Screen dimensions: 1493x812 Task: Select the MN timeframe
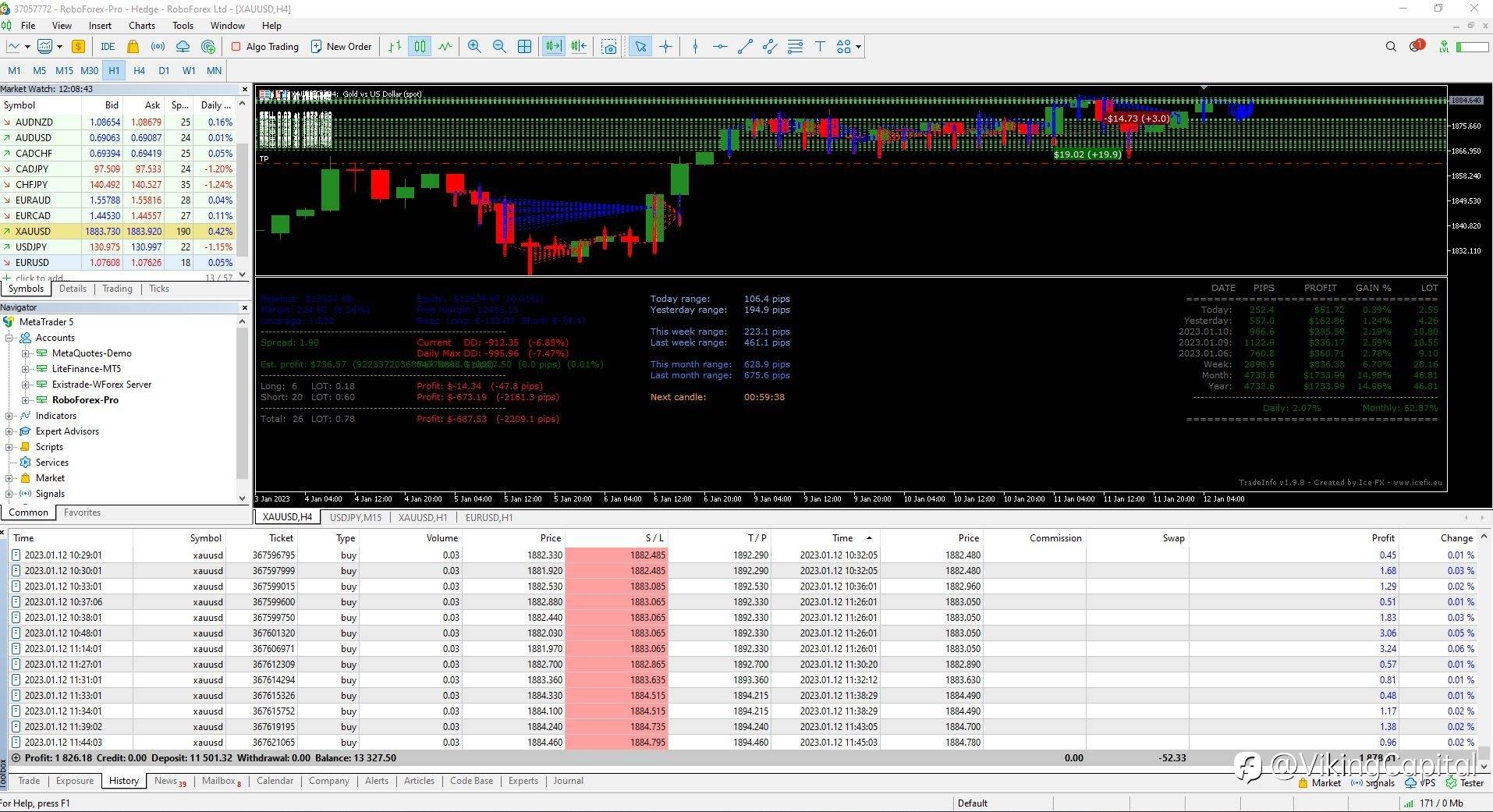pyautogui.click(x=214, y=70)
